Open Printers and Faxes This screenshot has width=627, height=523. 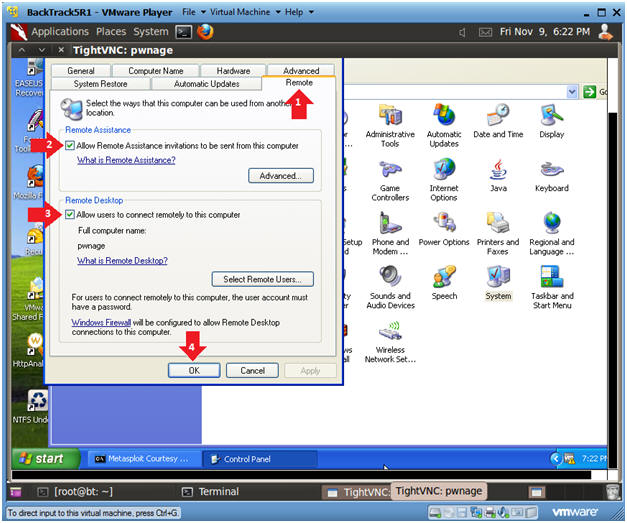tap(498, 234)
